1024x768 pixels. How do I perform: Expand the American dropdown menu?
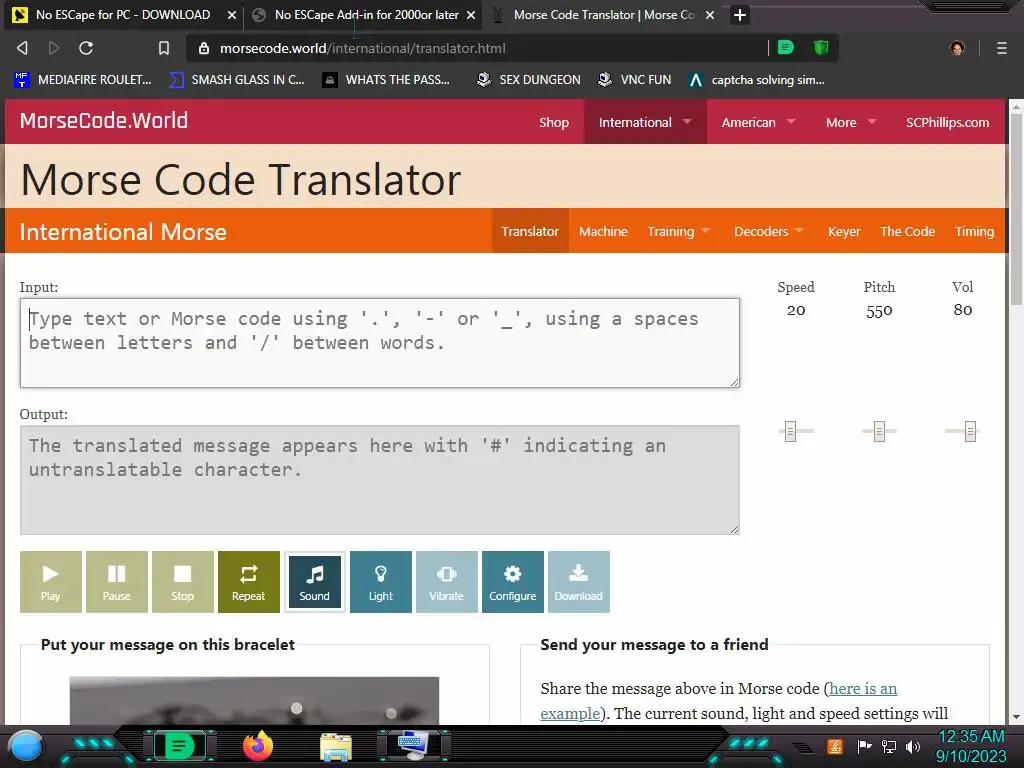758,122
